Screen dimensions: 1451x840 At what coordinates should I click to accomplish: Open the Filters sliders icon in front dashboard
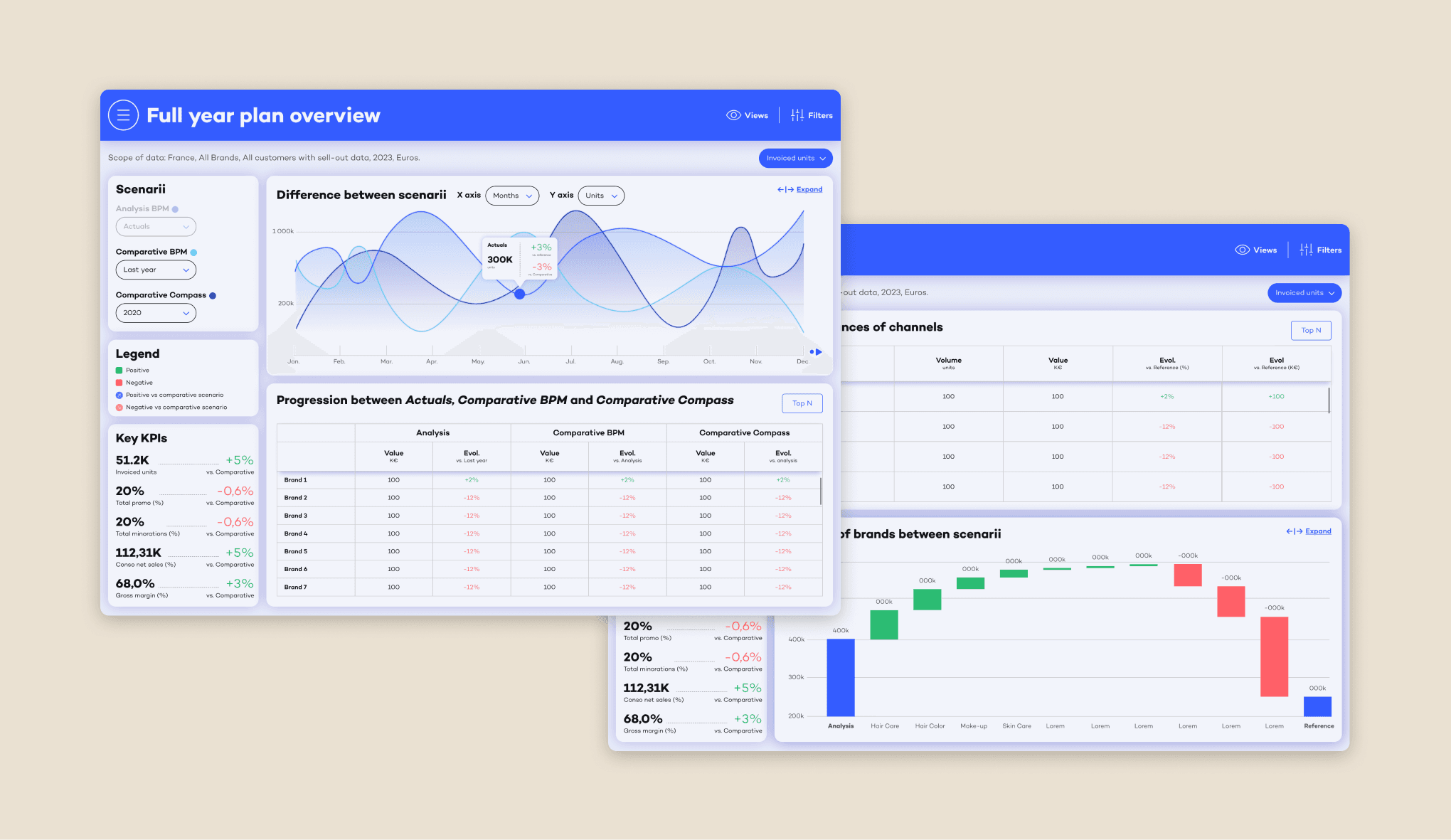pyautogui.click(x=797, y=115)
